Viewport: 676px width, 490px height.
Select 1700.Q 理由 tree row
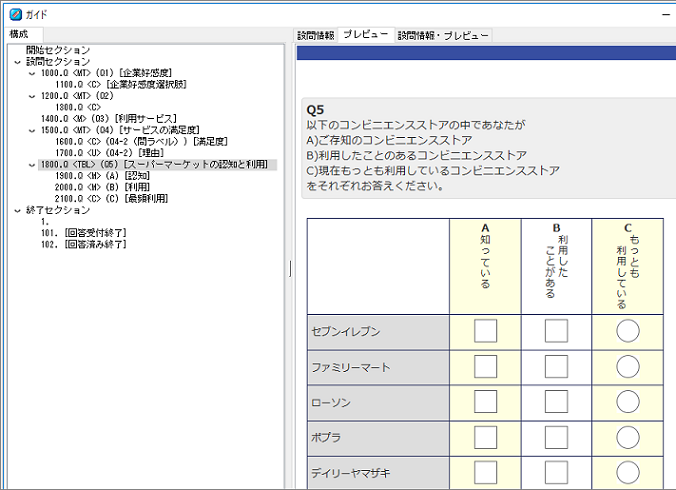point(110,153)
